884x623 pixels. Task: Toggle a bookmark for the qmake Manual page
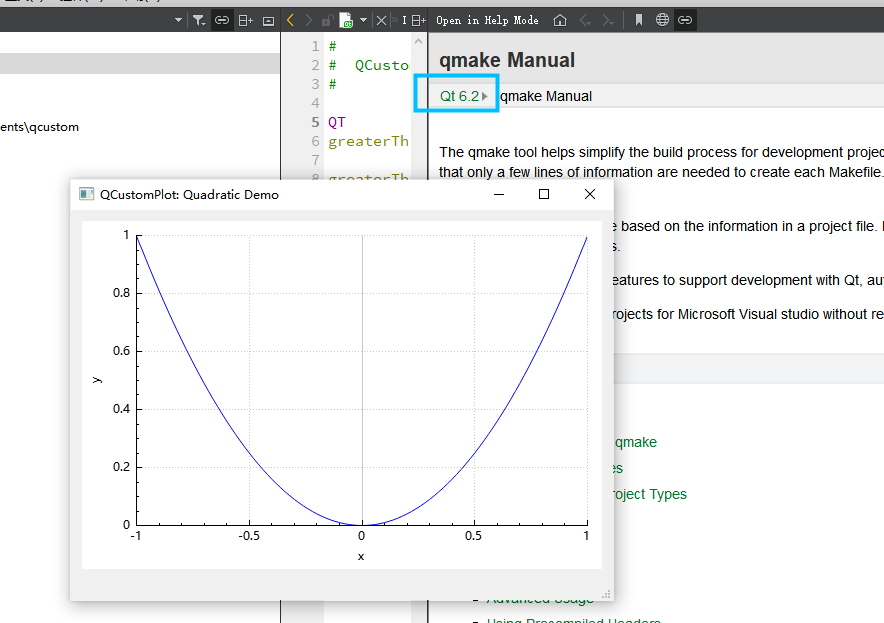tap(638, 20)
